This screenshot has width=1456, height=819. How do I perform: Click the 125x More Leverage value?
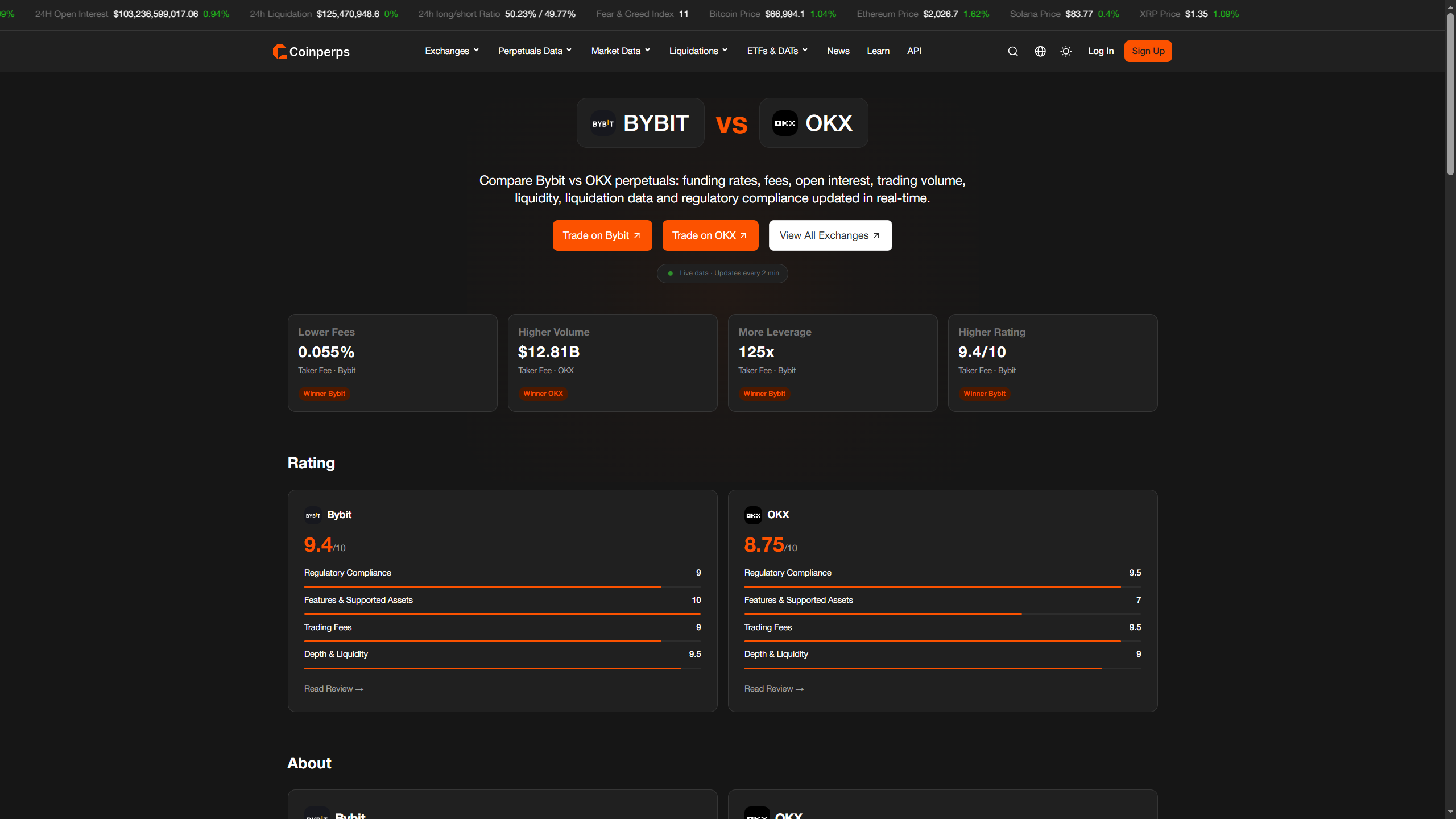click(x=756, y=352)
